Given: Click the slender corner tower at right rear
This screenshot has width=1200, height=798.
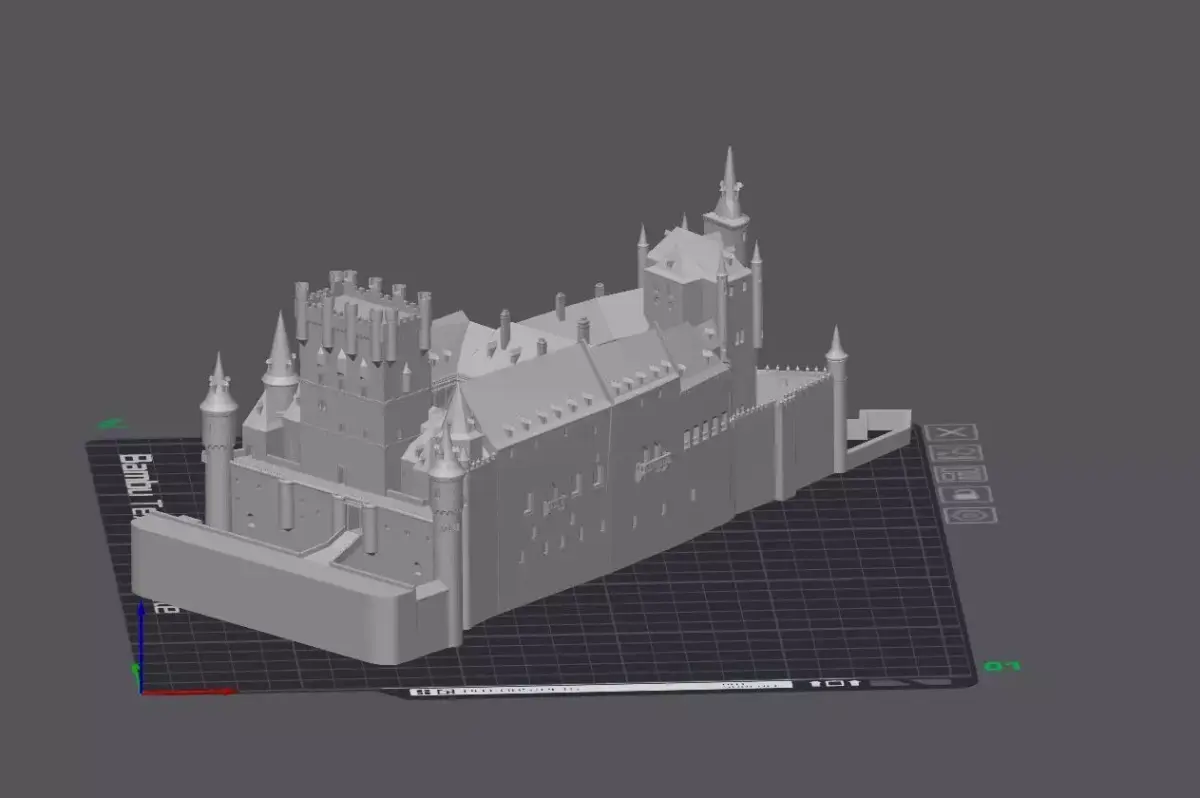Looking at the screenshot, I should pos(837,400).
